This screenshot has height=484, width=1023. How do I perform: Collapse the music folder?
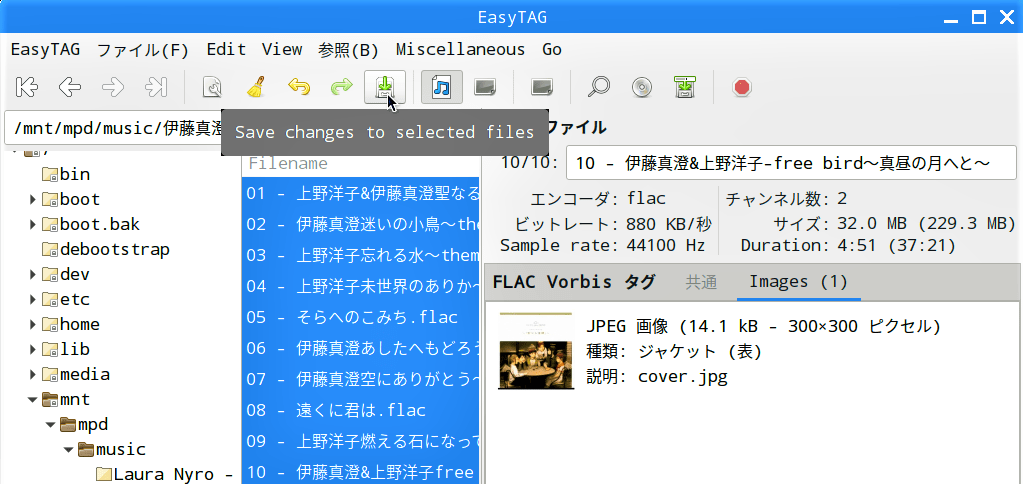click(69, 449)
